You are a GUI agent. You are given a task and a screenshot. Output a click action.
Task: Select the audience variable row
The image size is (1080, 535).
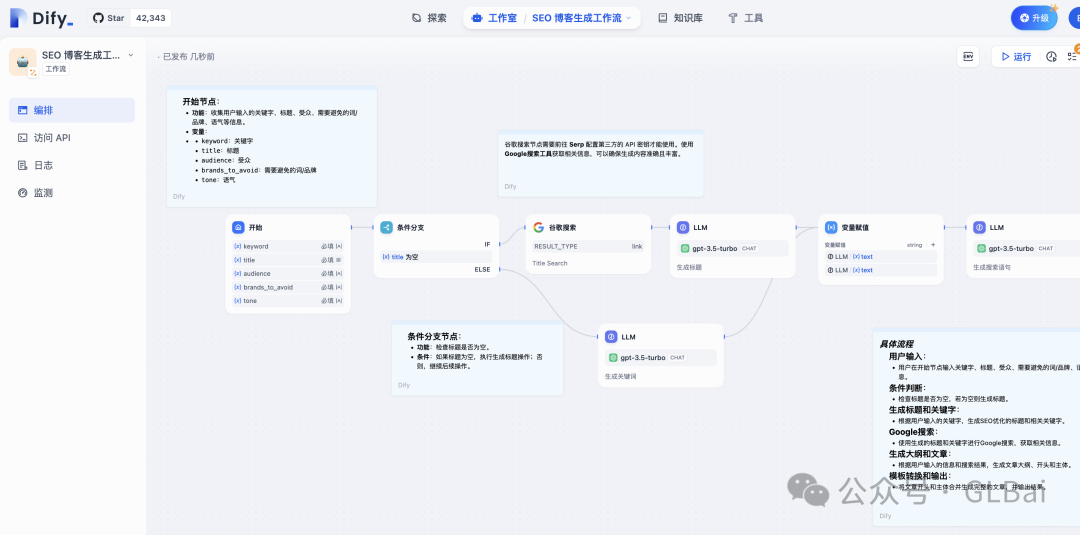click(x=288, y=273)
